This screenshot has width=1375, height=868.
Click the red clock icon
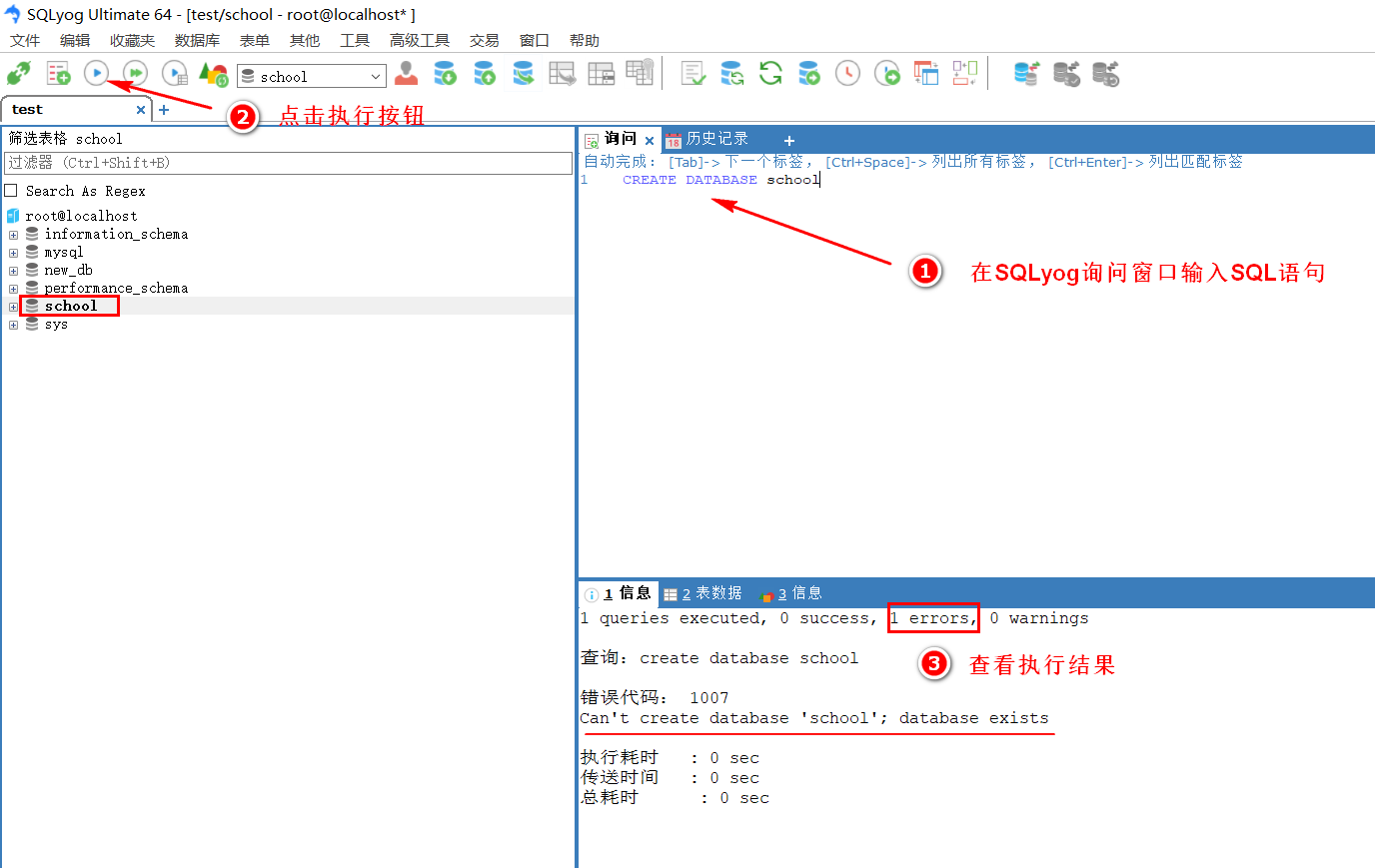(x=848, y=74)
